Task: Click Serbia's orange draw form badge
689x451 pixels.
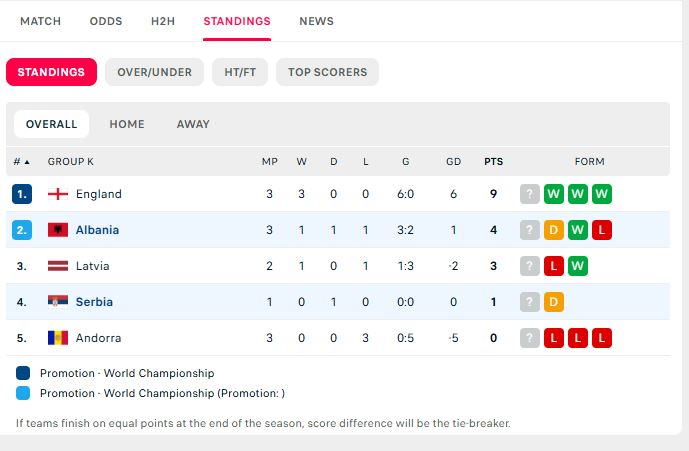Action: [x=553, y=302]
